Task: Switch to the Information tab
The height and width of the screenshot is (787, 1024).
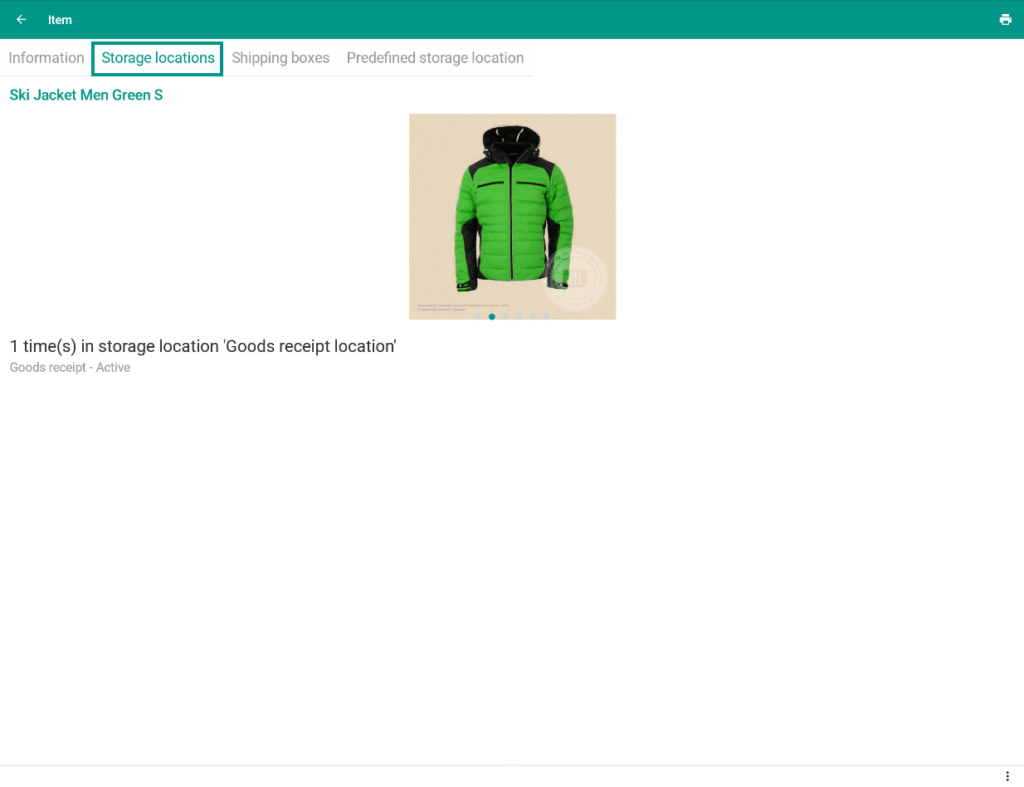Action: click(46, 58)
